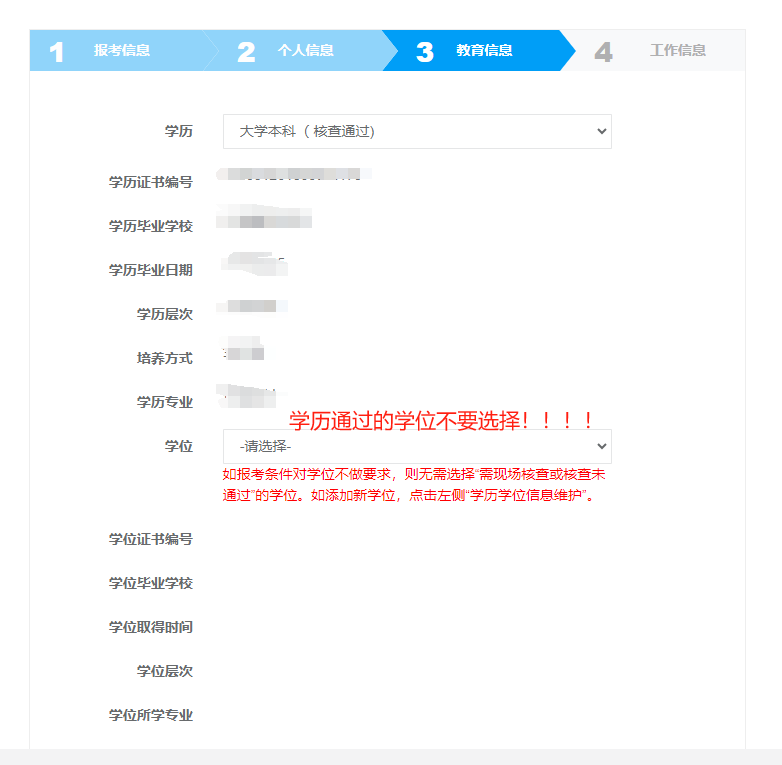Click the 学历毕业学校 label
This screenshot has width=782, height=765.
[151, 226]
